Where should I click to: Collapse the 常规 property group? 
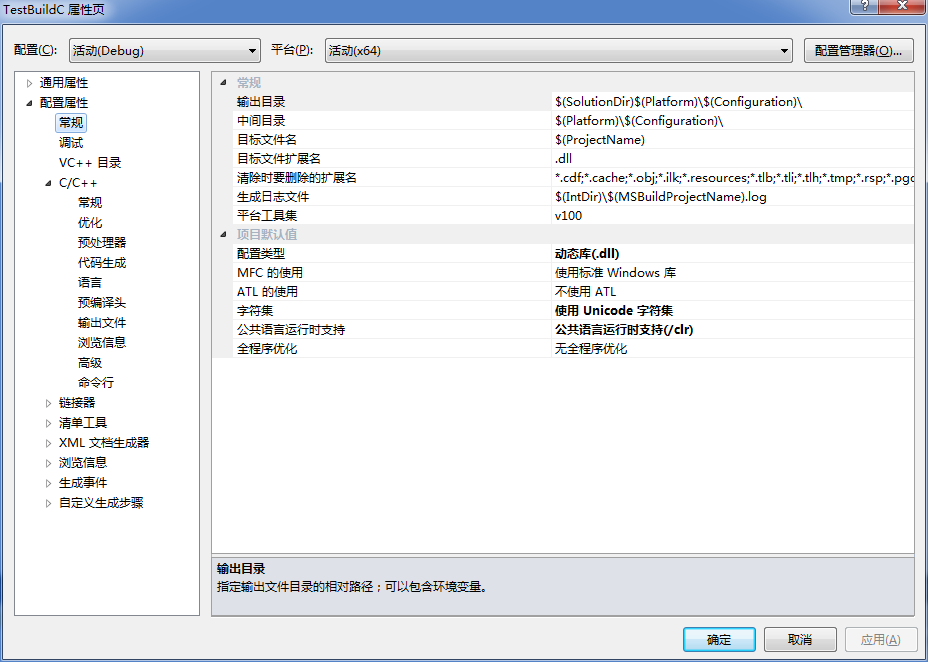[223, 83]
